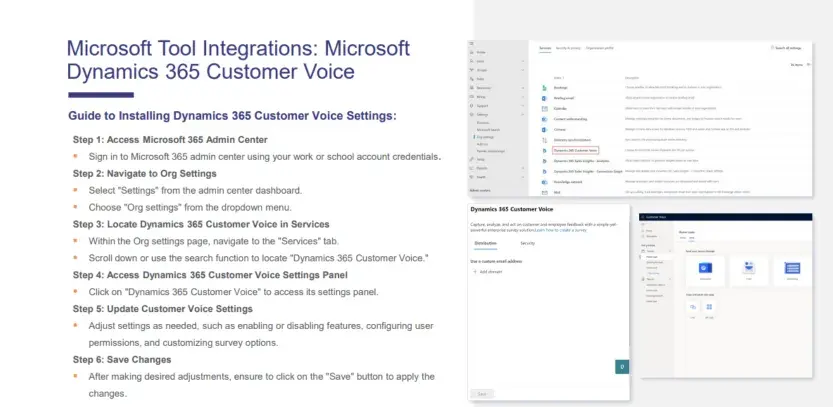Switch to the Services tab
833x407 pixels.
(545, 48)
